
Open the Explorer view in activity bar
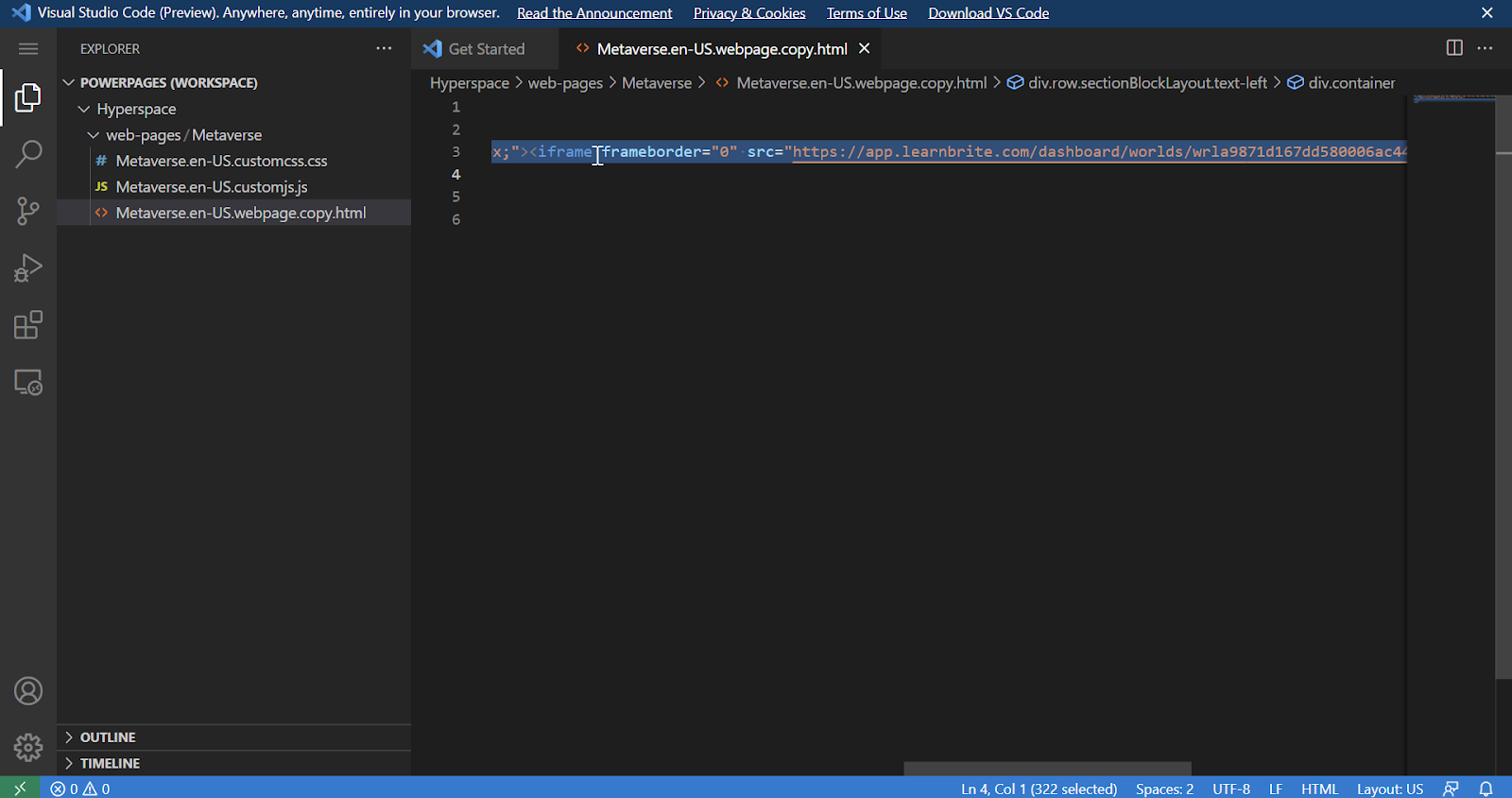(28, 97)
